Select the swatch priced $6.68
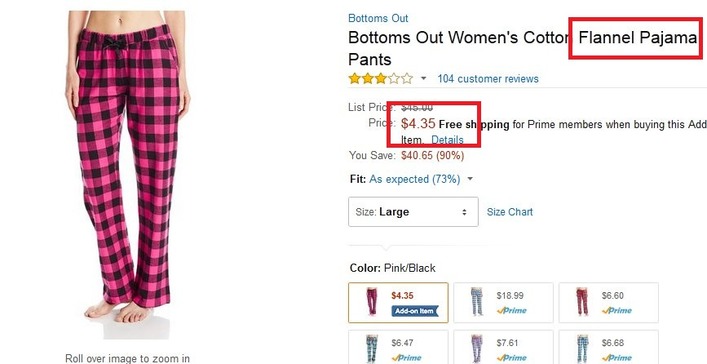Viewport: 707px width, 364px height. pyautogui.click(x=609, y=347)
